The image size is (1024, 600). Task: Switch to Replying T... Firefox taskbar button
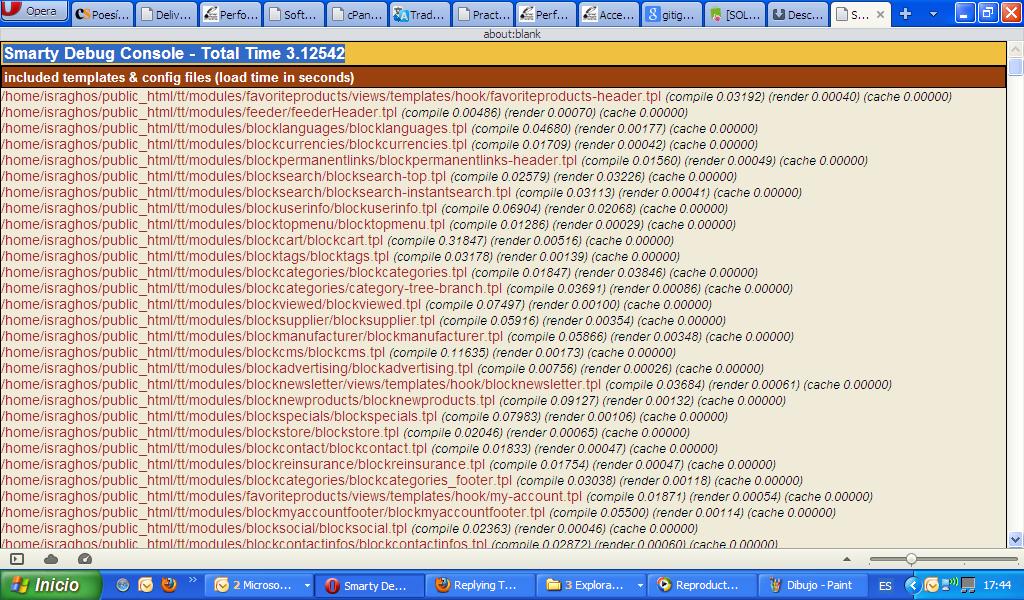(x=479, y=585)
